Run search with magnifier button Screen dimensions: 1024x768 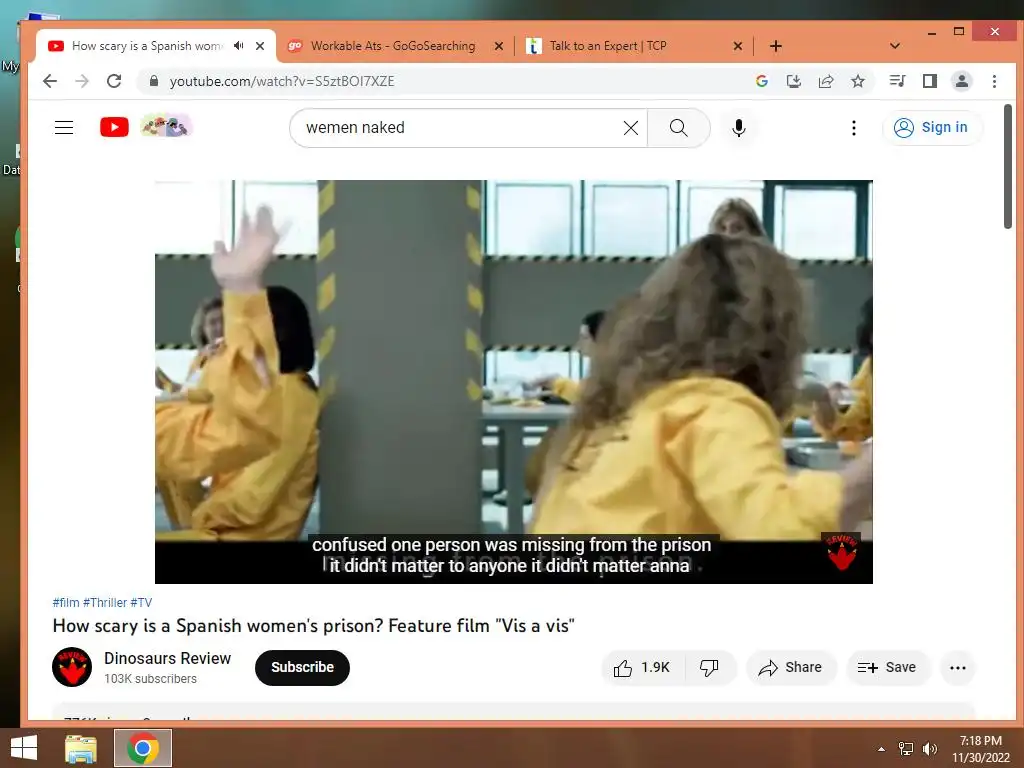point(679,128)
